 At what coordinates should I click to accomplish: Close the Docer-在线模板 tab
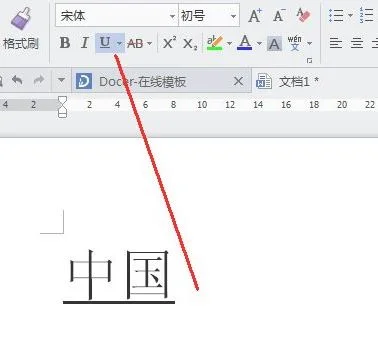(x=238, y=81)
